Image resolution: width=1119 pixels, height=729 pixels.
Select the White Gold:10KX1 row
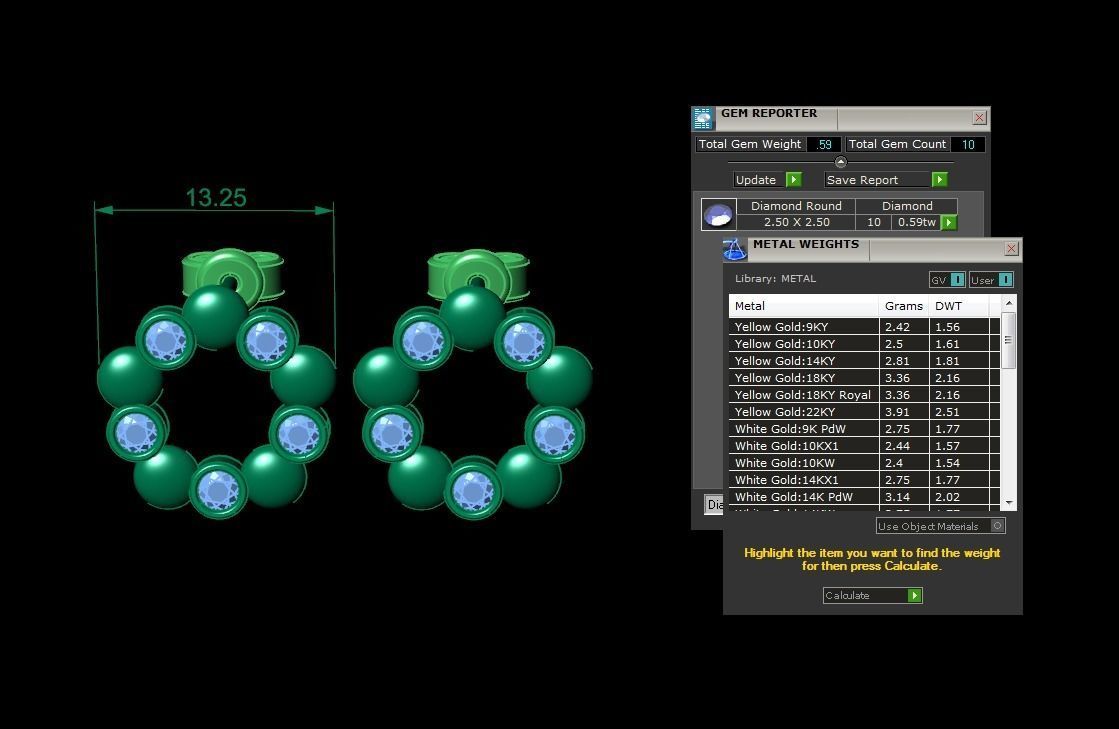coord(864,446)
